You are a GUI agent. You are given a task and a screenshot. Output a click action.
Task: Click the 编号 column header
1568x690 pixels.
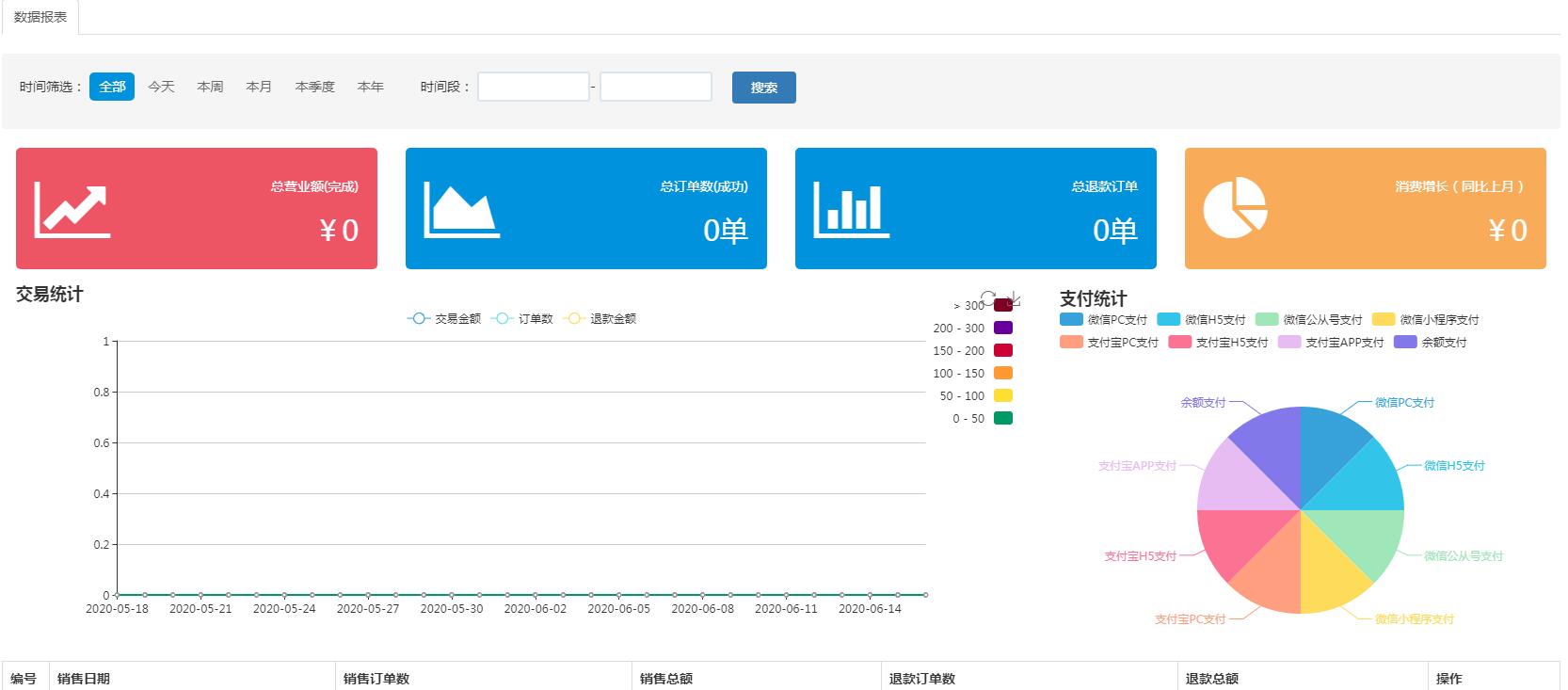point(24,678)
